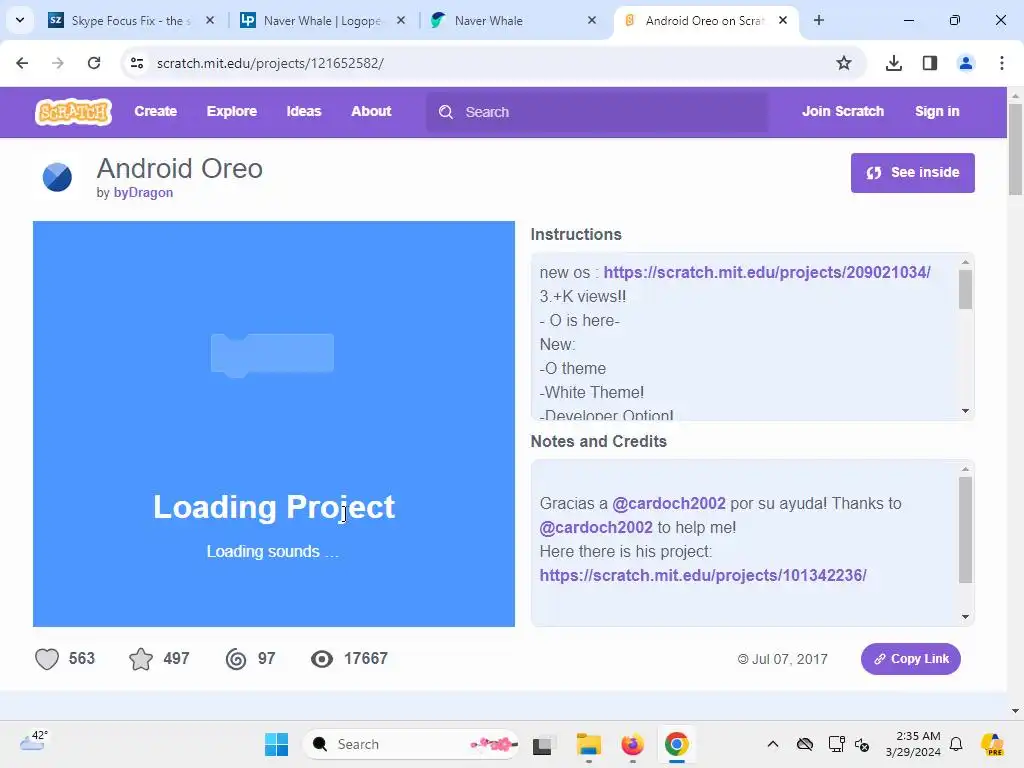Open the byDragon author link
The height and width of the screenshot is (768, 1024).
pyautogui.click(x=143, y=193)
